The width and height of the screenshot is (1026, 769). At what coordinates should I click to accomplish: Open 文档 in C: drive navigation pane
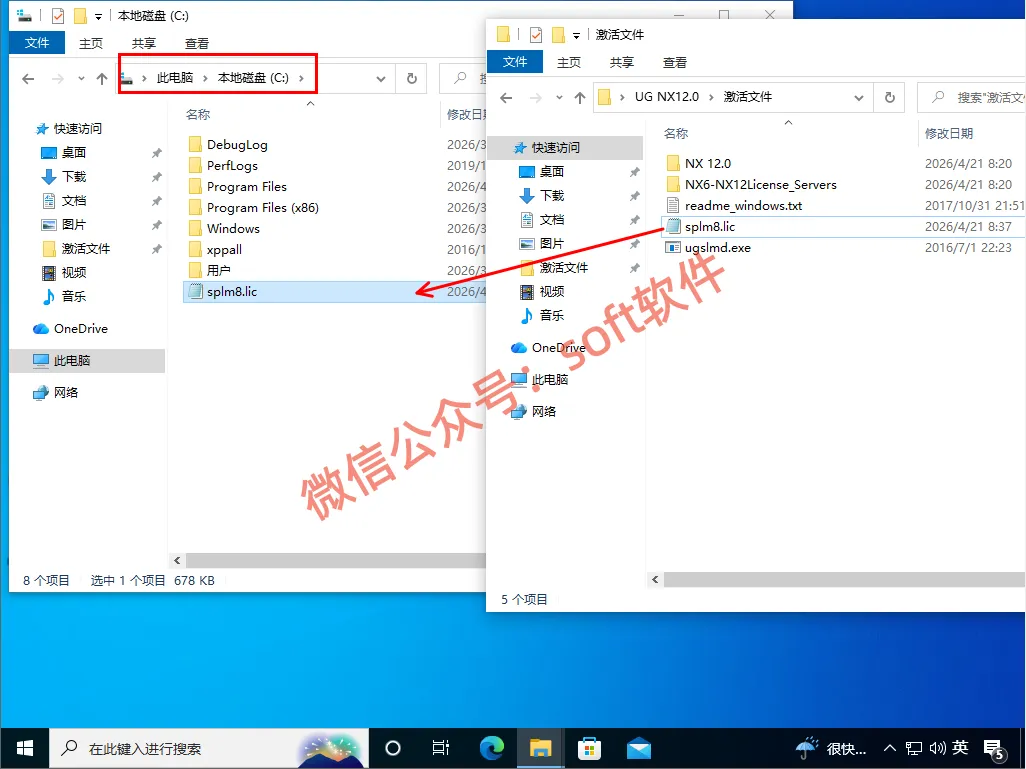coord(74,200)
